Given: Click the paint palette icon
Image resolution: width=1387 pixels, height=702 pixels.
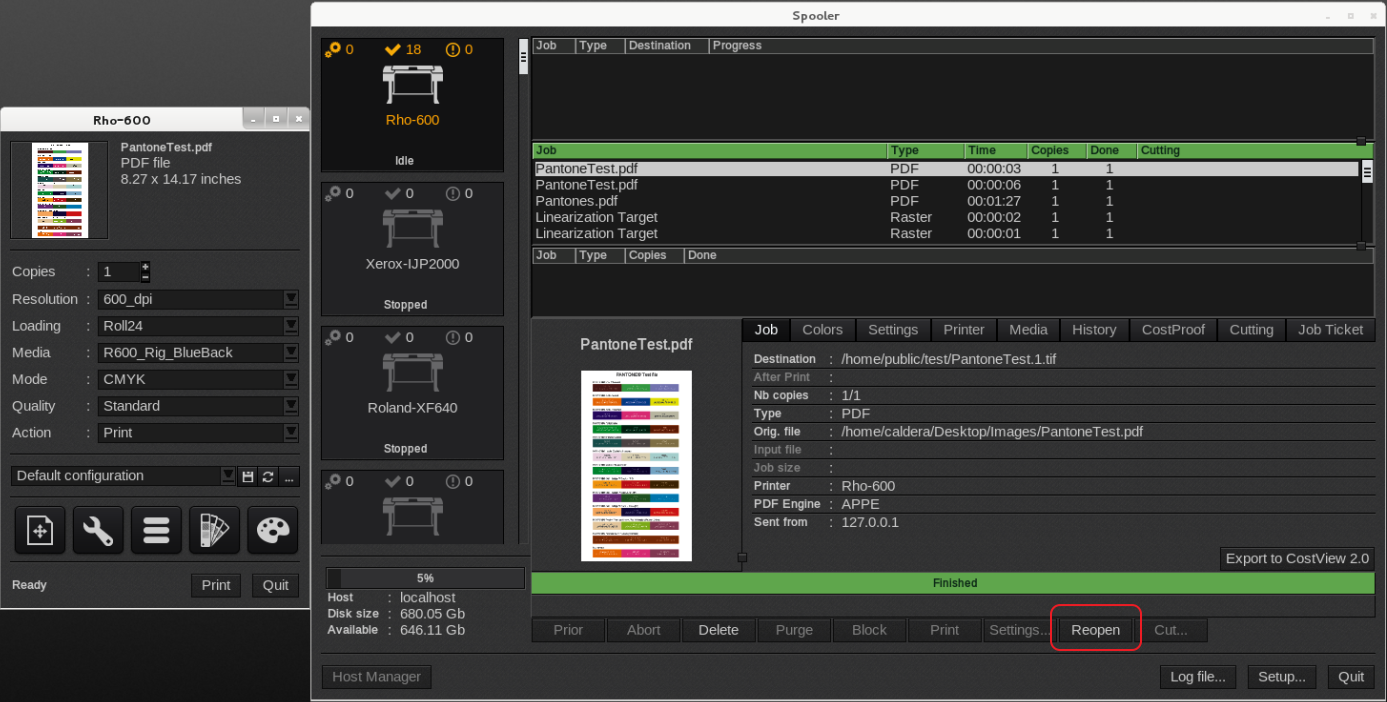Looking at the screenshot, I should tap(272, 530).
